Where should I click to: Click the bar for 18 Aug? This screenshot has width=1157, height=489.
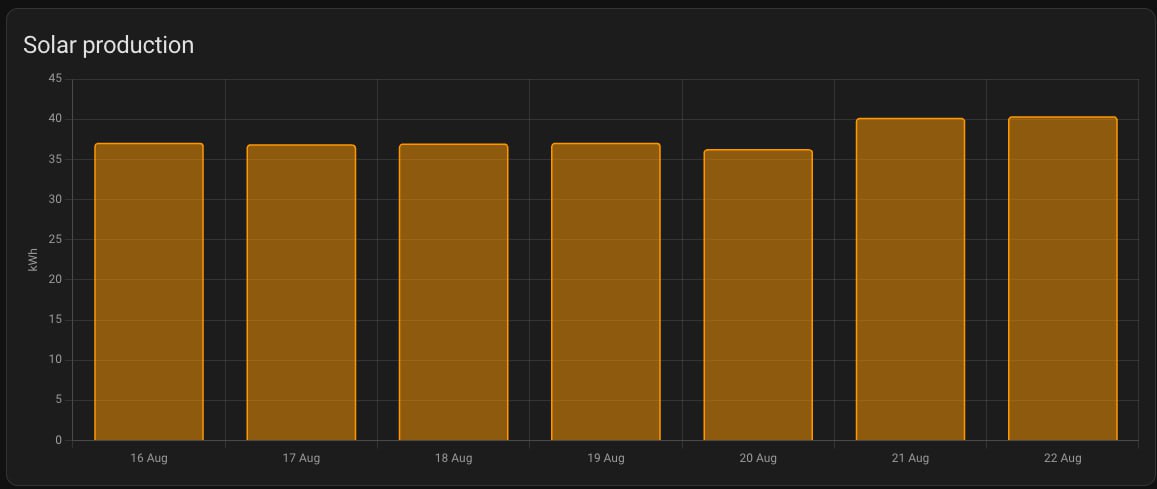[x=453, y=292]
